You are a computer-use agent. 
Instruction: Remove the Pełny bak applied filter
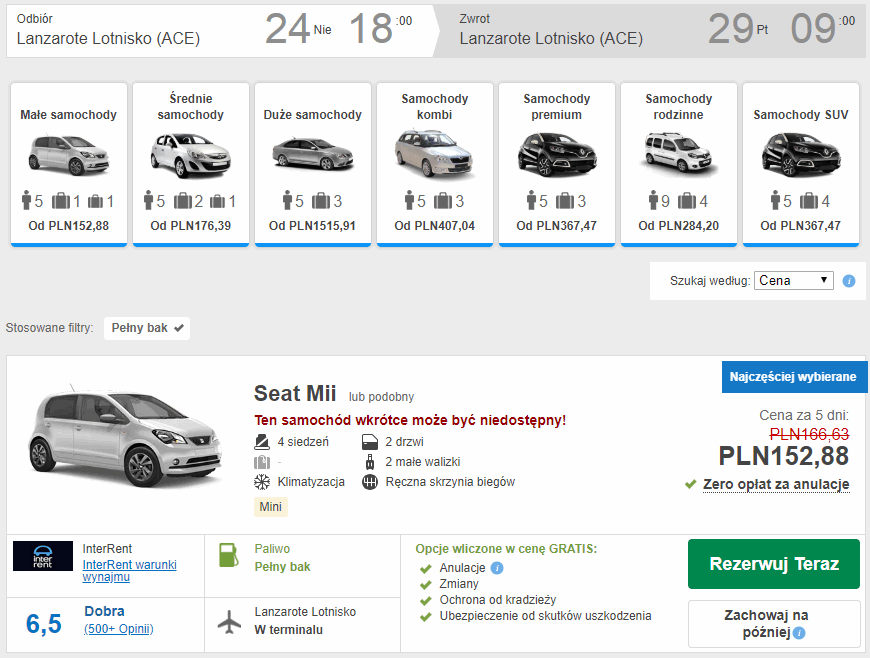tap(179, 328)
